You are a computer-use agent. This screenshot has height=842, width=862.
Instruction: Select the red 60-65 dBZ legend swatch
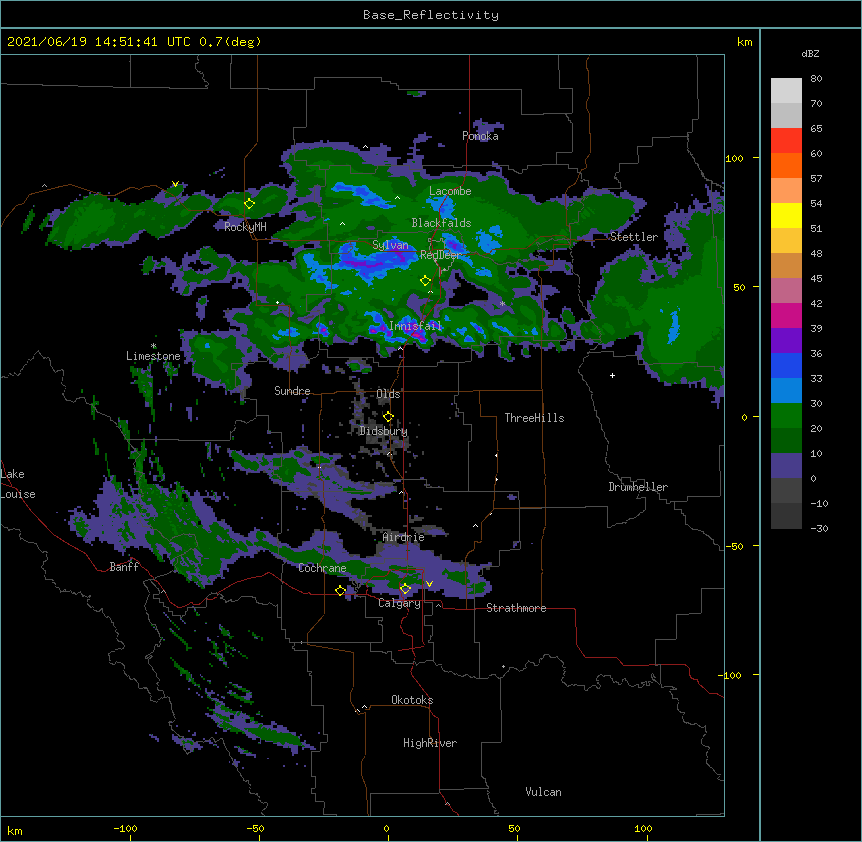point(786,141)
